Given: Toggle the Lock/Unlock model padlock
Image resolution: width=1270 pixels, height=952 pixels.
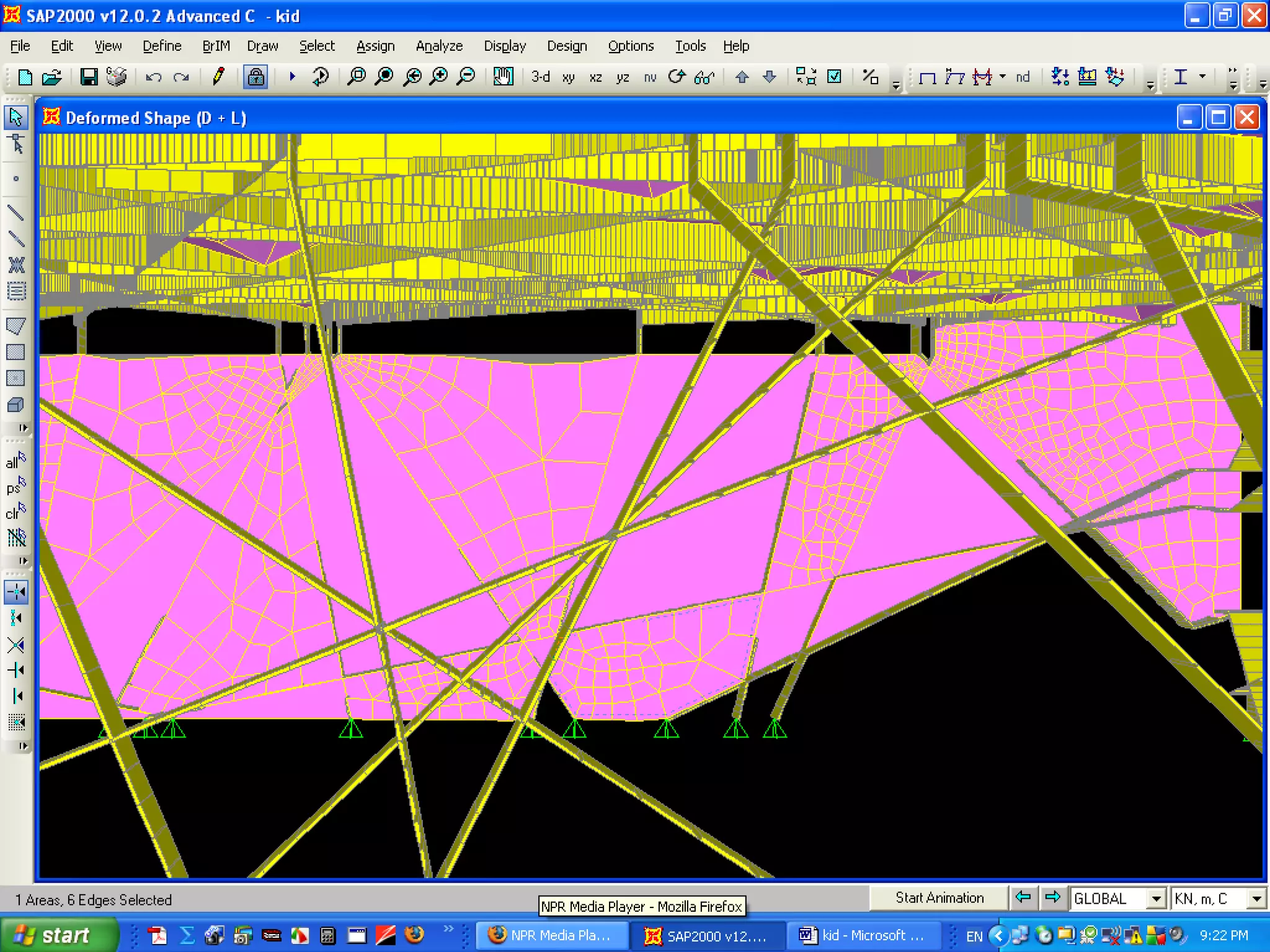Looking at the screenshot, I should [x=255, y=77].
